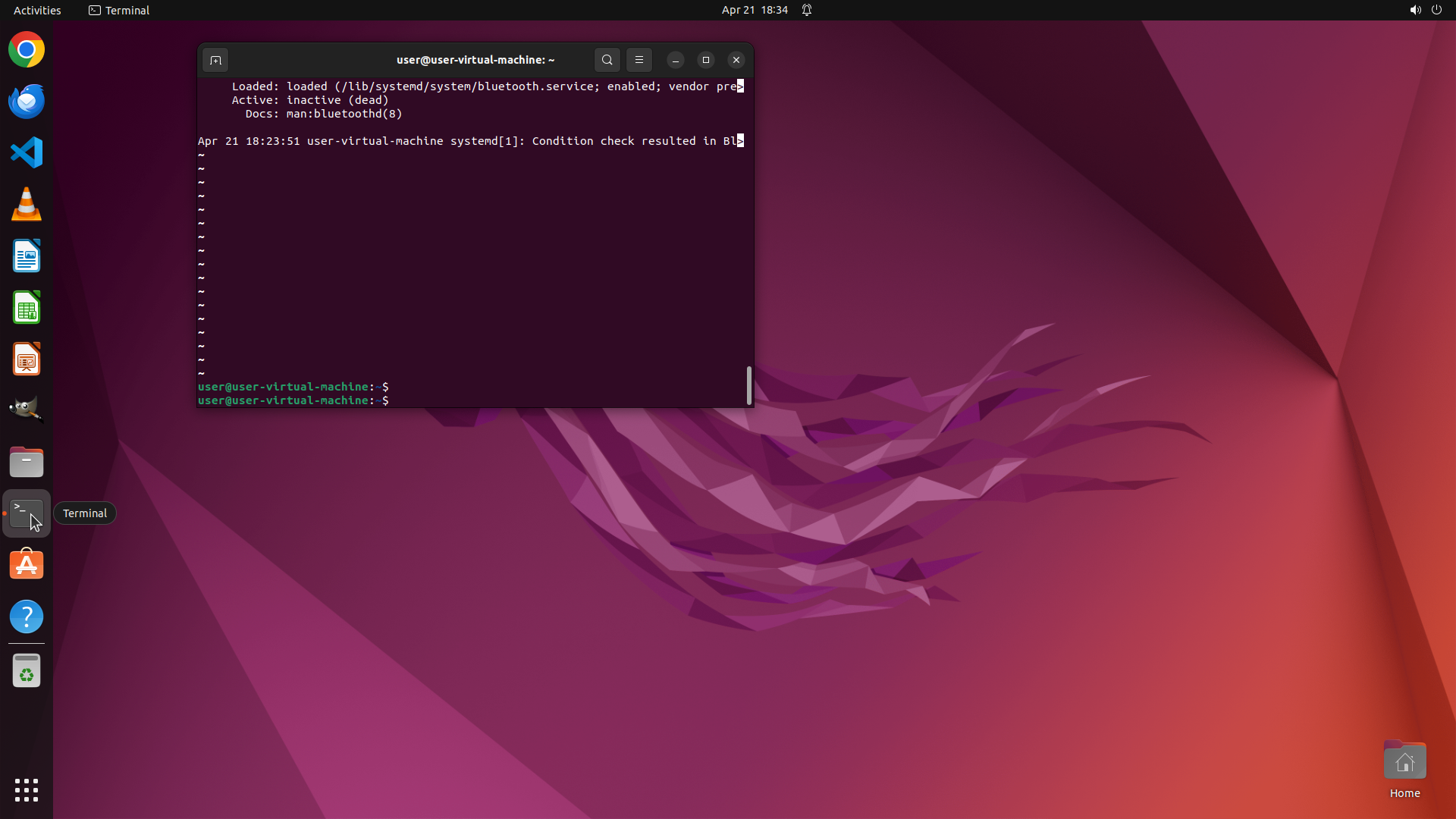Launch LibreOffice Calc spreadsheet
Image resolution: width=1456 pixels, height=819 pixels.
[27, 308]
